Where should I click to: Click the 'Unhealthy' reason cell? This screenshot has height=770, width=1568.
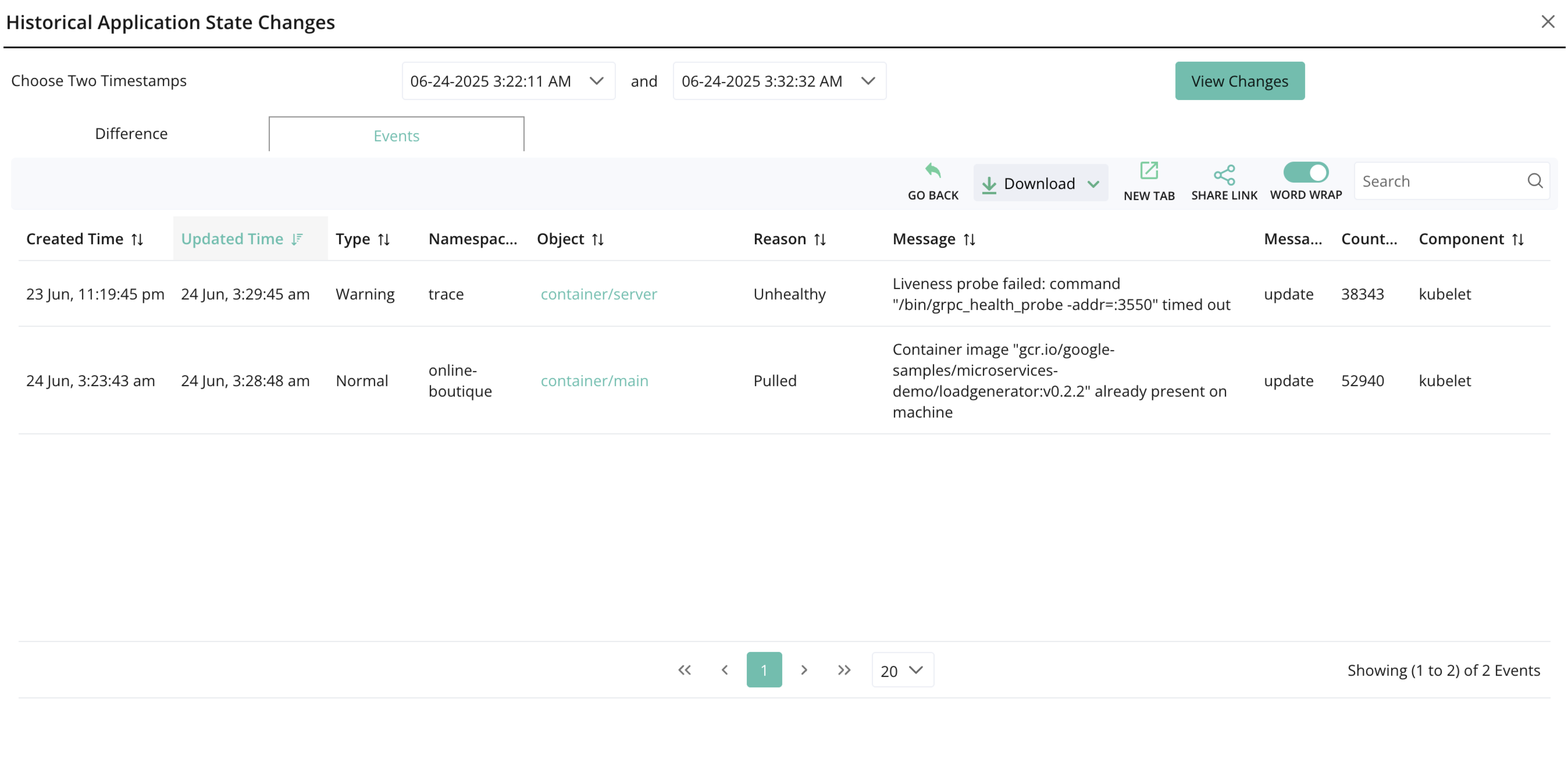[x=789, y=294]
